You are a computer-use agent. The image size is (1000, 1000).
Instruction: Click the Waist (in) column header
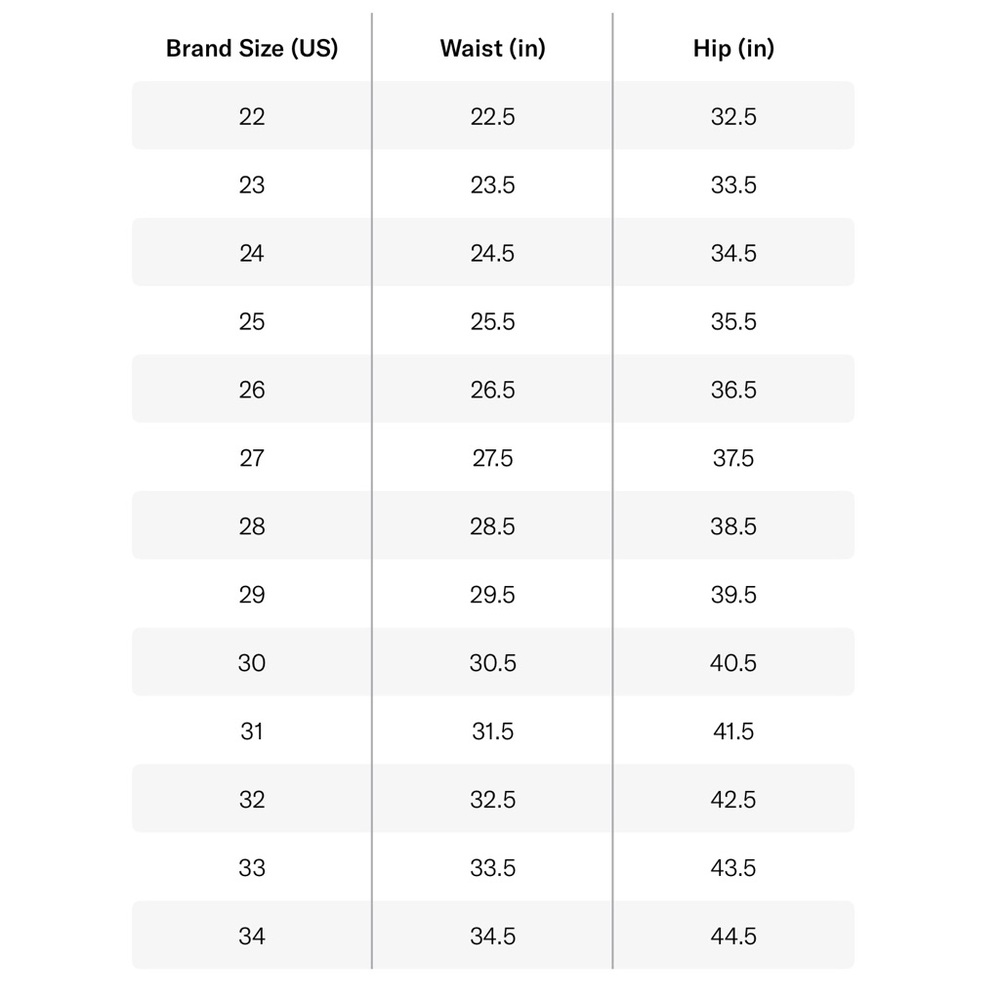click(492, 48)
